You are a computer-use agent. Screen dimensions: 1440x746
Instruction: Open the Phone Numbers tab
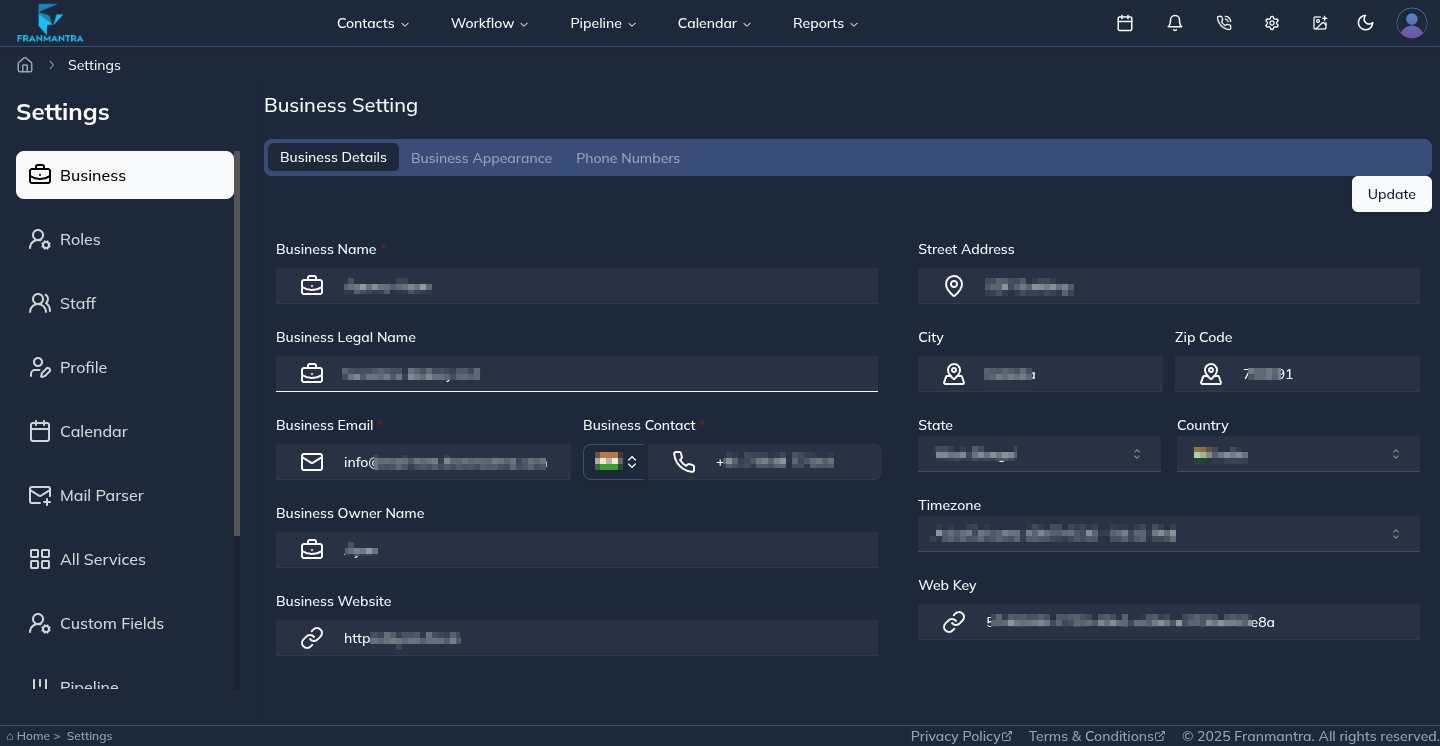pyautogui.click(x=628, y=158)
